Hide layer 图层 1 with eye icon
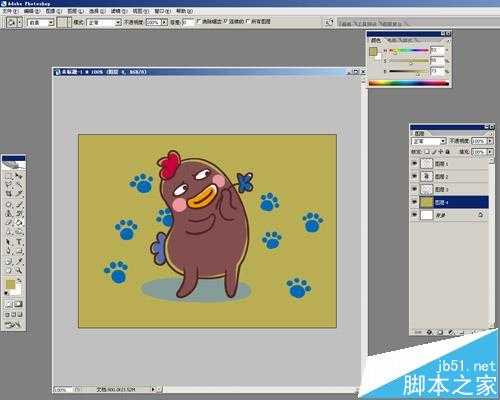The width and height of the screenshot is (500, 400). coord(415,164)
